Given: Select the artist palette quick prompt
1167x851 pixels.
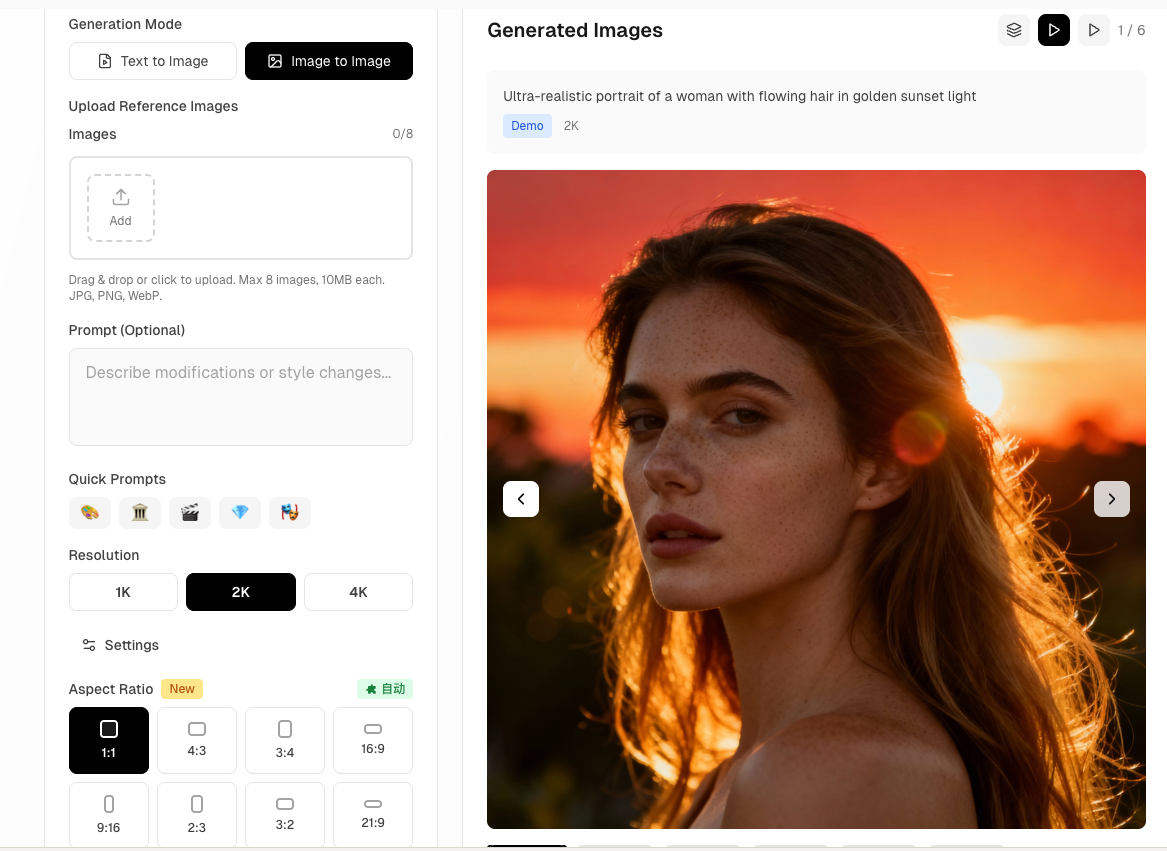Looking at the screenshot, I should coord(89,512).
